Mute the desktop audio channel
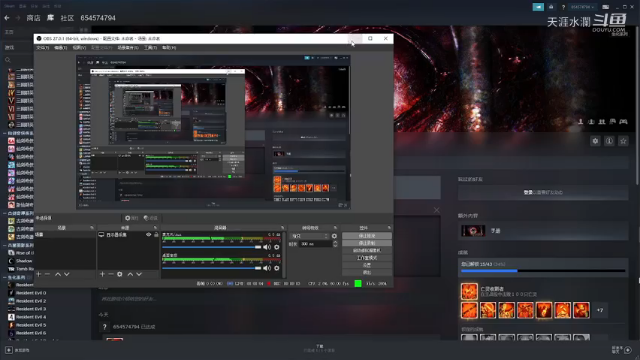This screenshot has width=640, height=360. pyautogui.click(x=267, y=268)
